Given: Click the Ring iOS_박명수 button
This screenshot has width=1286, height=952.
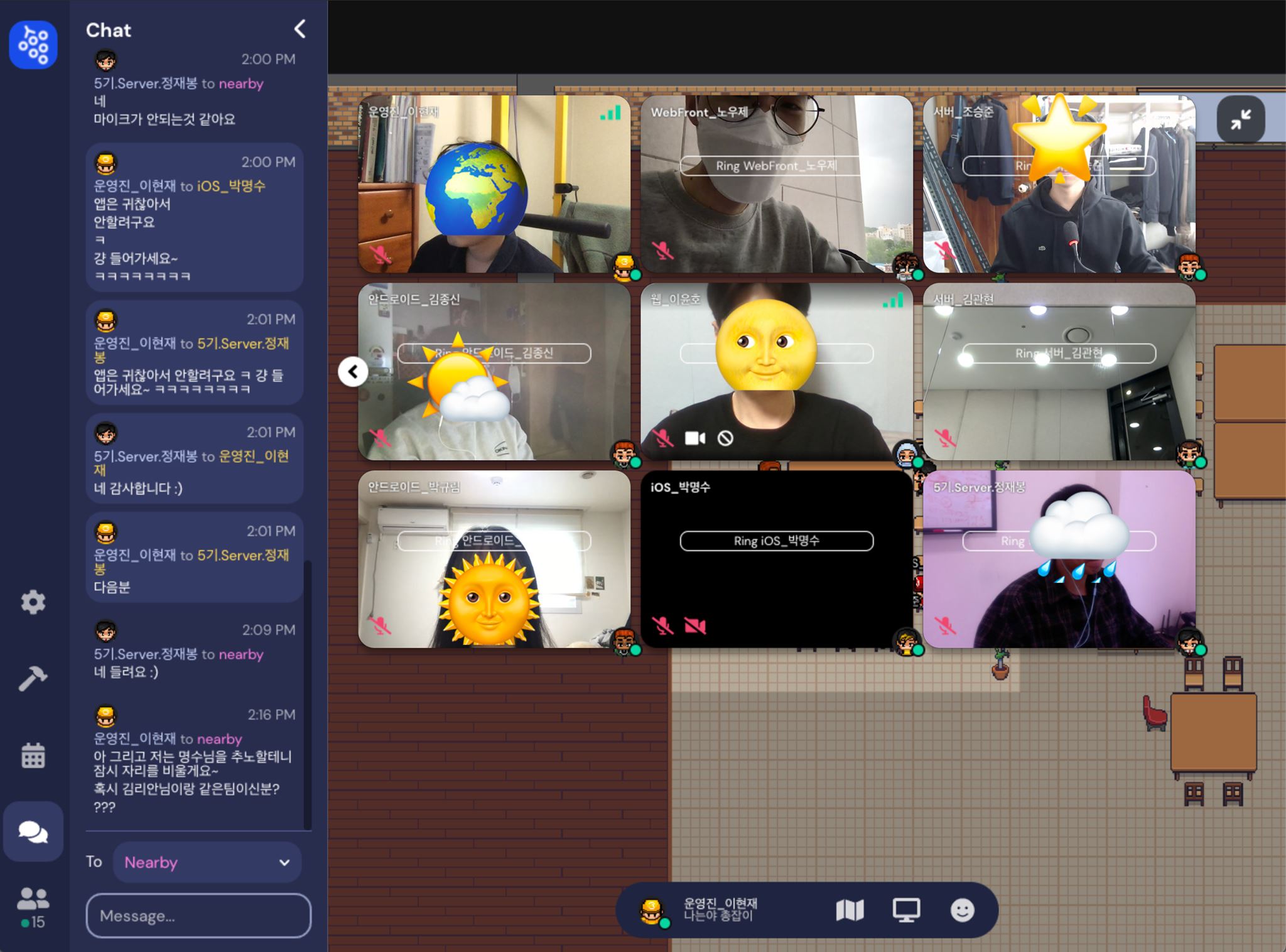Looking at the screenshot, I should point(777,541).
